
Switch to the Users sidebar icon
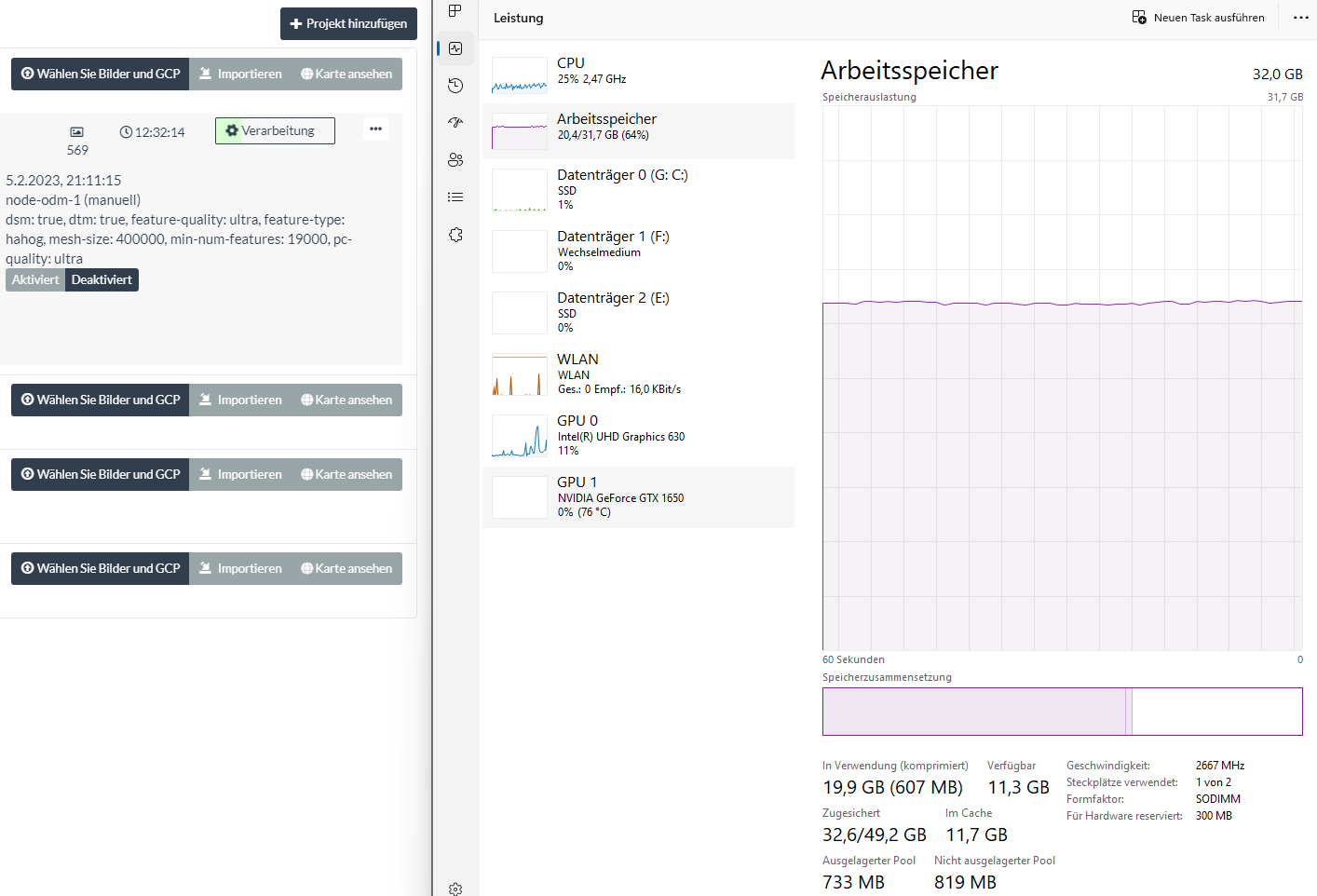click(x=455, y=160)
